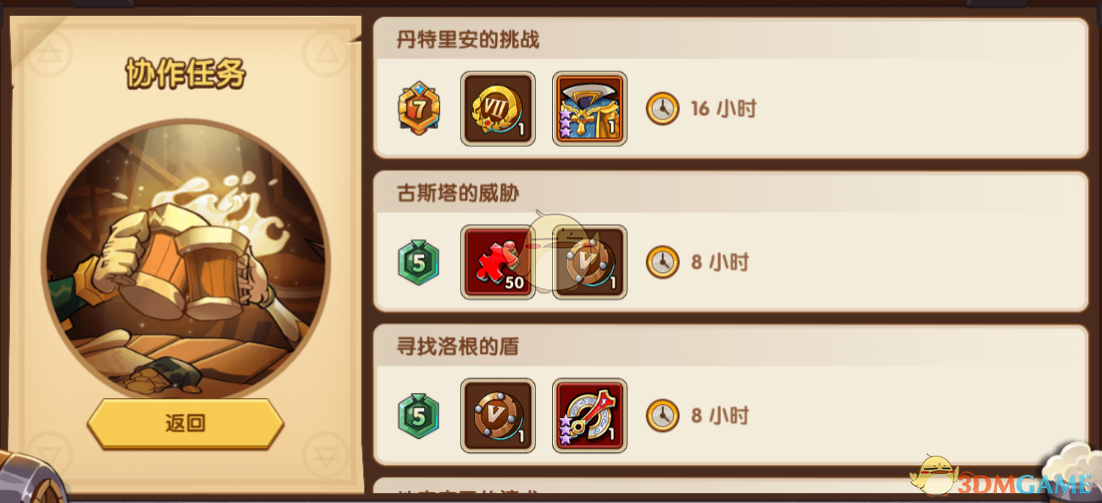
Task: Tap the level 5 badge in 寻找洛根的盾
Action: point(419,415)
